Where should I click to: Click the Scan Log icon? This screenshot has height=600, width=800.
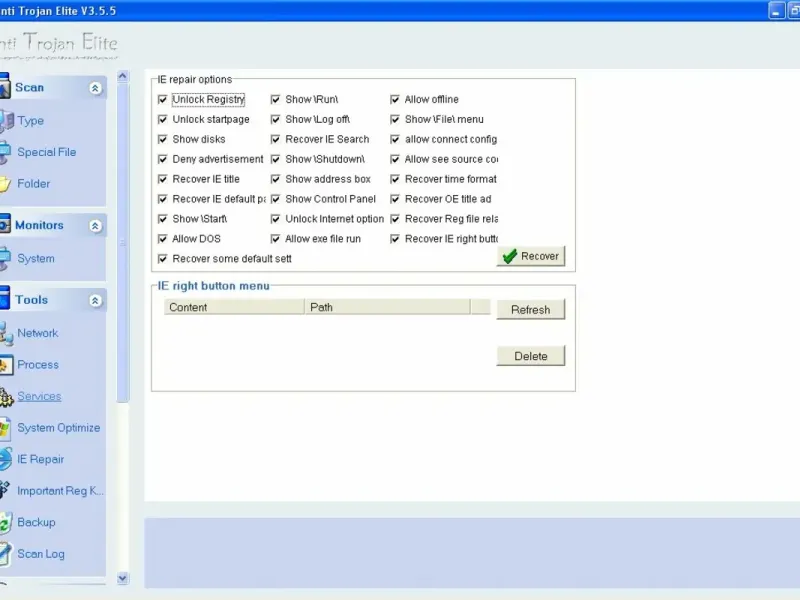(5, 554)
